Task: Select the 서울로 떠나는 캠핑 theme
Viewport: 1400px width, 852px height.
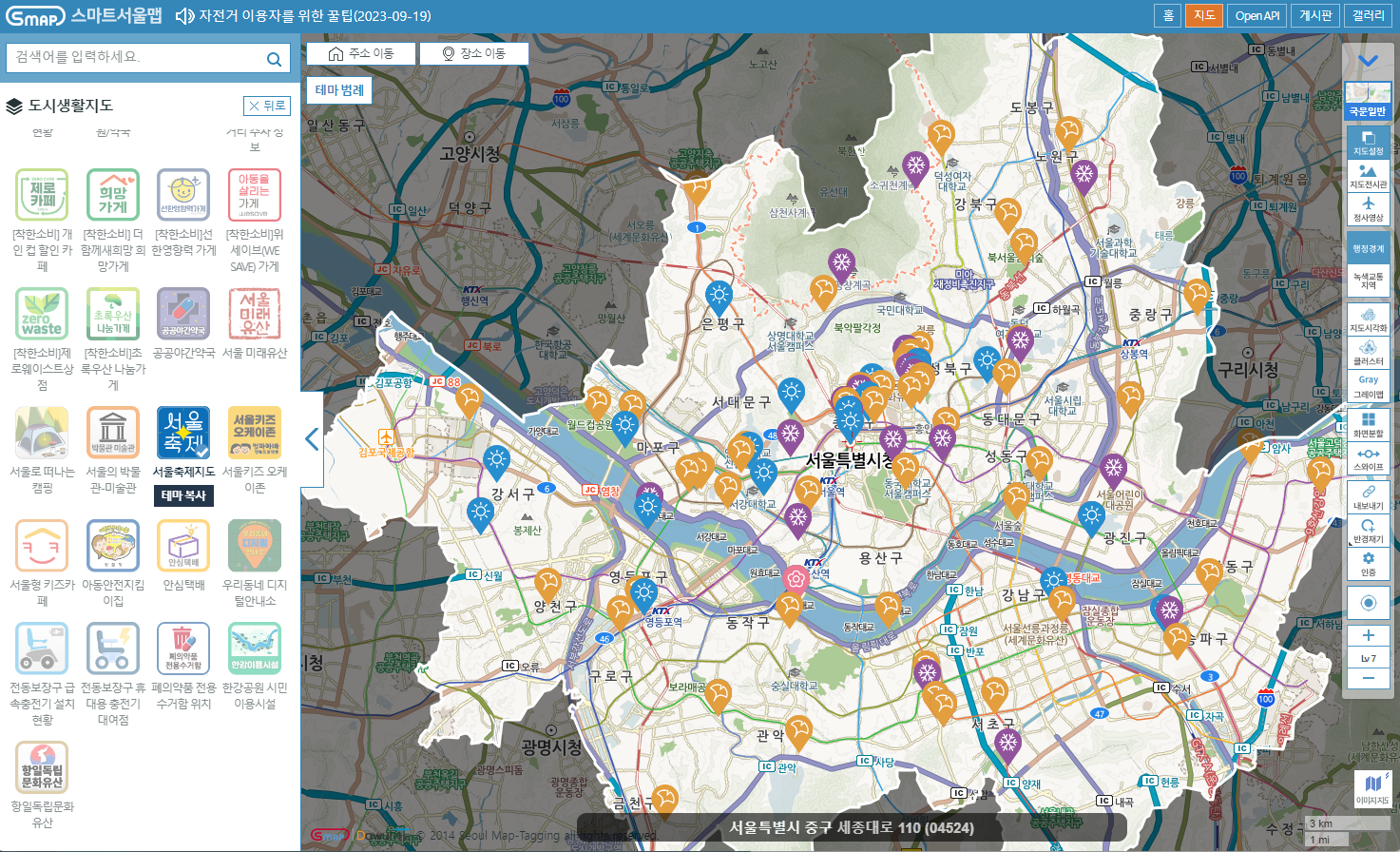Action: pos(42,433)
